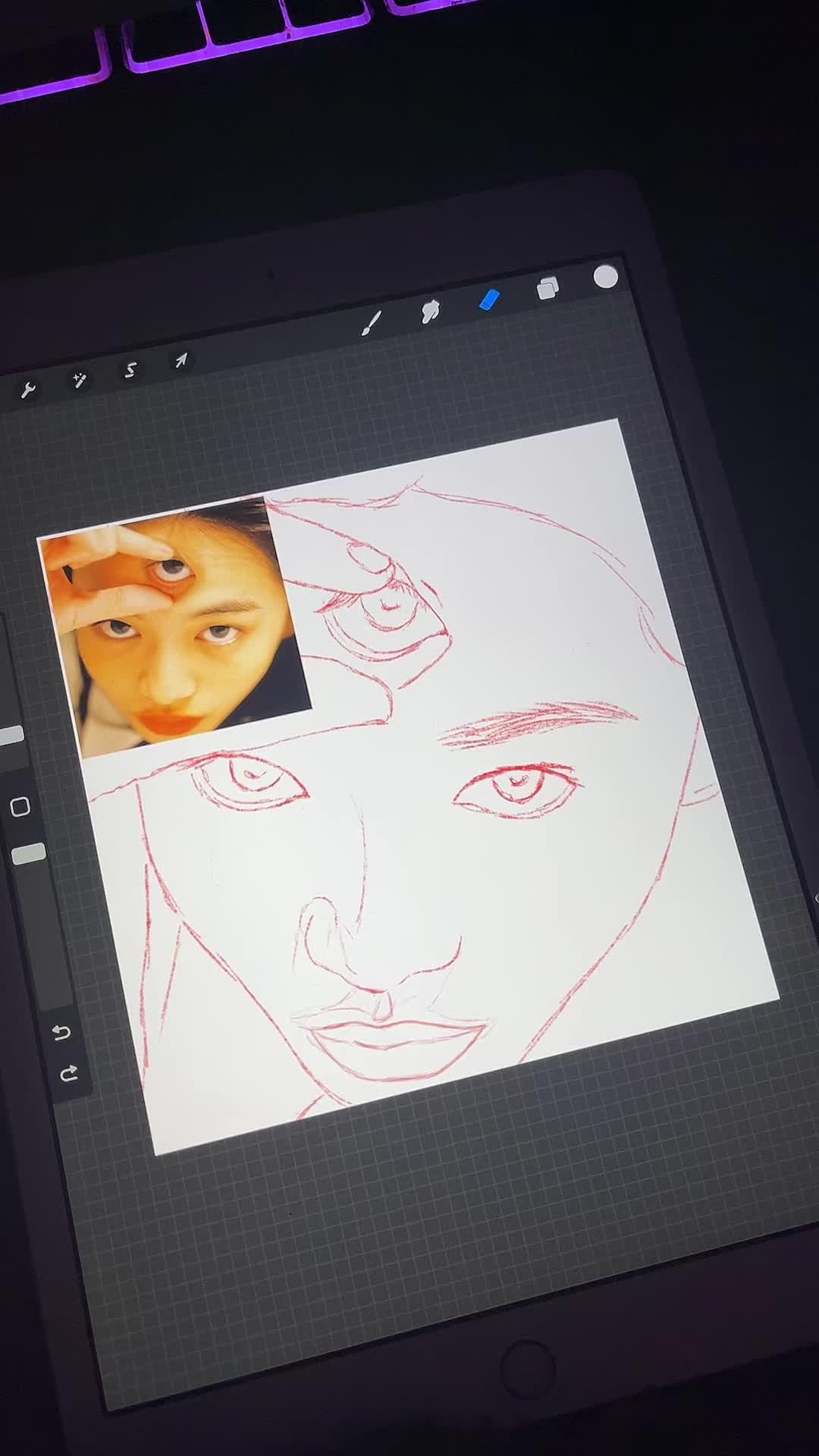Select the blue Eraser tool
The width and height of the screenshot is (819, 1456).
click(490, 300)
